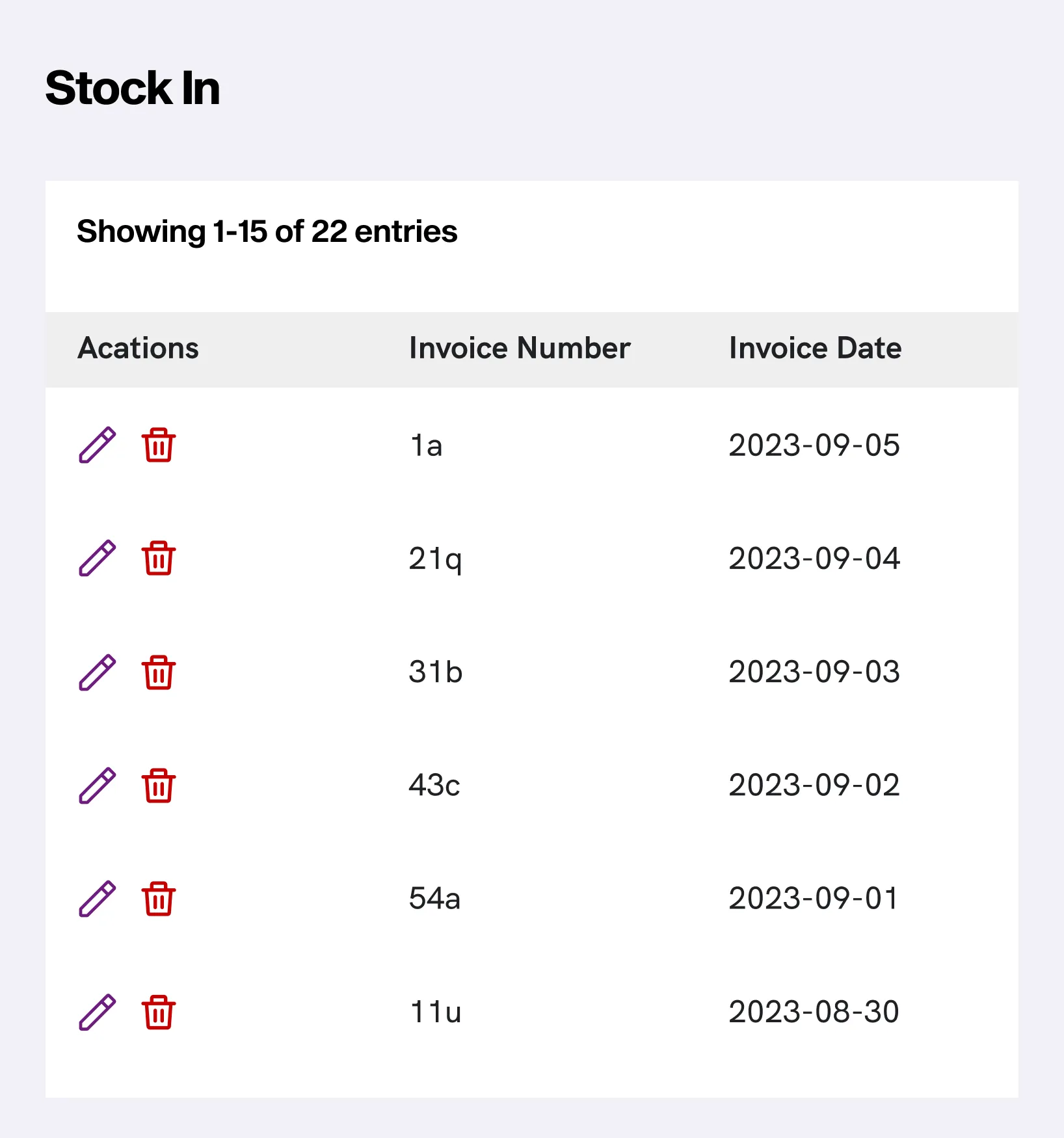Screen dimensions: 1064x1138
Task: Delete invoice 43c using the trash icon
Action: (x=159, y=786)
